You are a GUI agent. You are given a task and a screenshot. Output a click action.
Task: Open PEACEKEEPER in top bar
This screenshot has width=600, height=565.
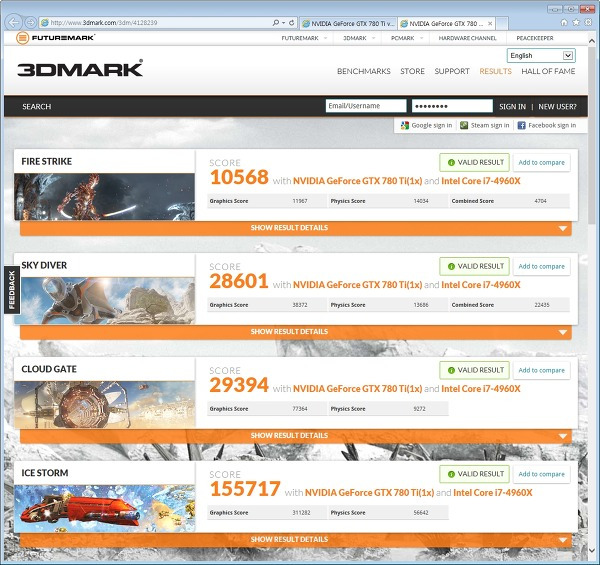point(535,38)
